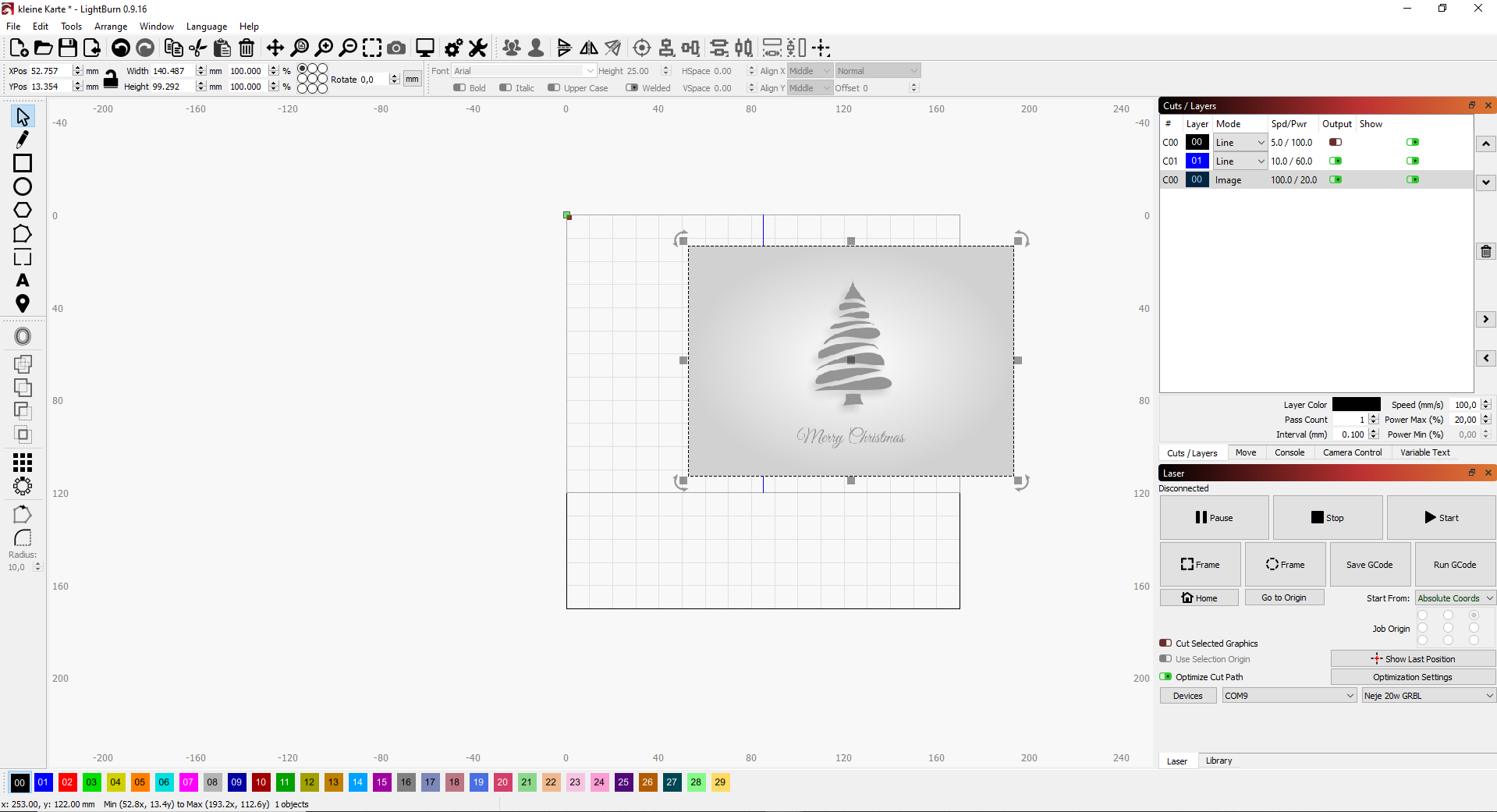The width and height of the screenshot is (1497, 812).
Task: Activate the Text tool
Action: (x=22, y=281)
